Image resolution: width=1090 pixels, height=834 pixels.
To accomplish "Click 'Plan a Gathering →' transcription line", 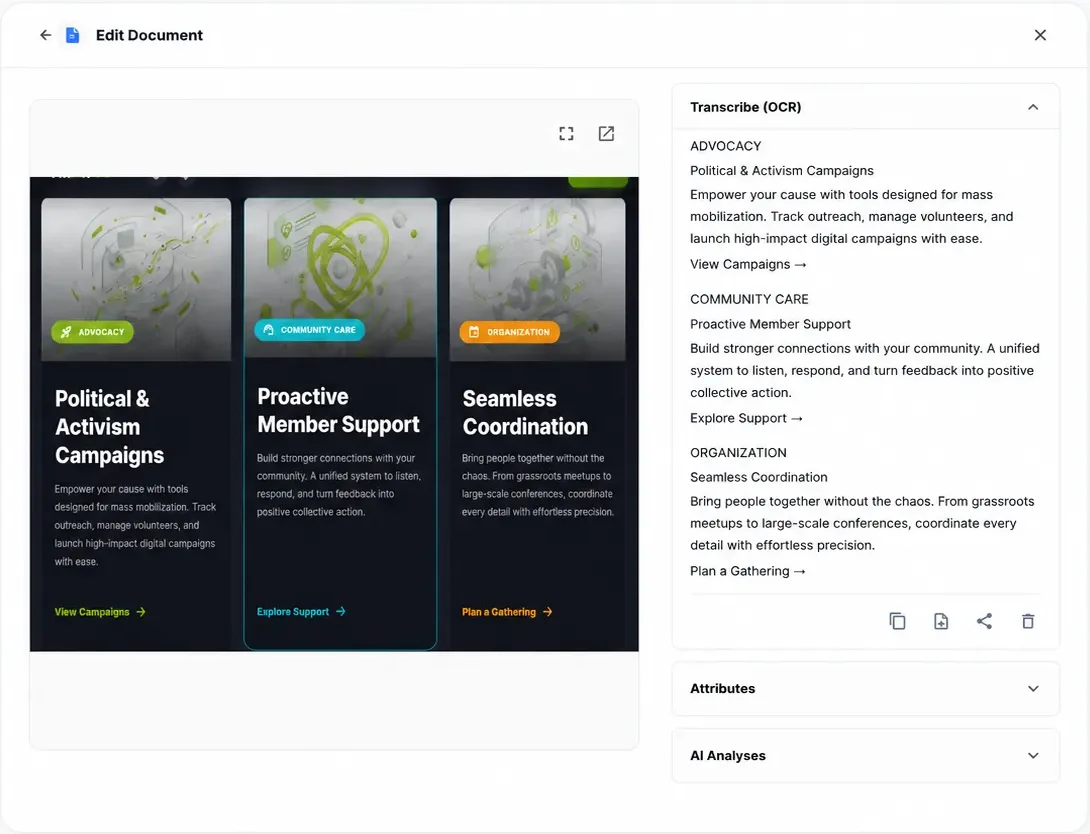I will pyautogui.click(x=747, y=571).
